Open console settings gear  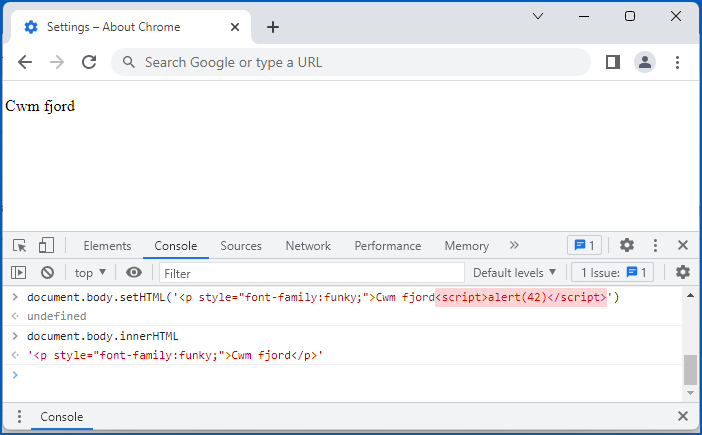click(x=683, y=273)
